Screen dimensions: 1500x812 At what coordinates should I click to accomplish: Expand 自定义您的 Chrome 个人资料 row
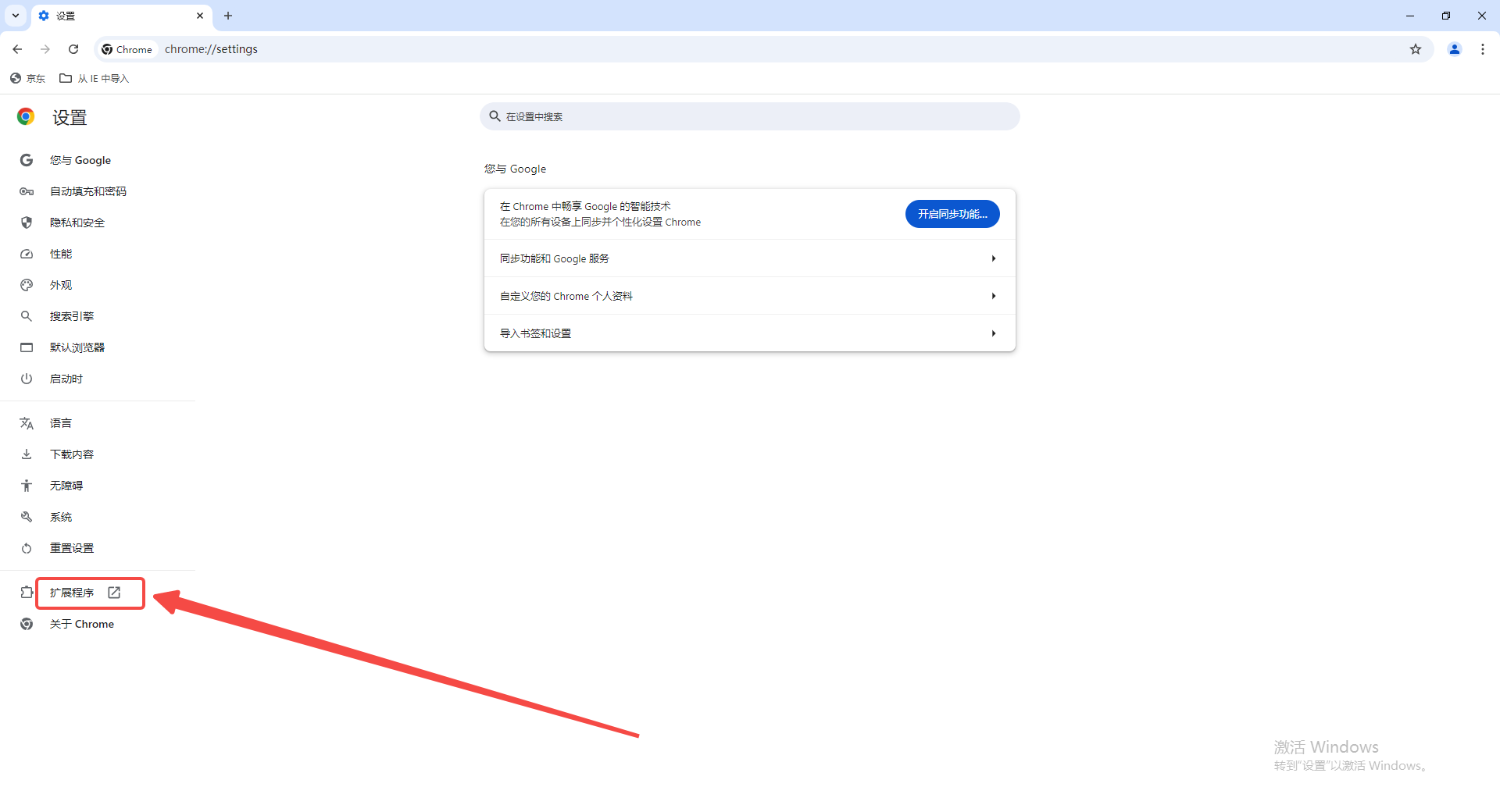tap(750, 296)
